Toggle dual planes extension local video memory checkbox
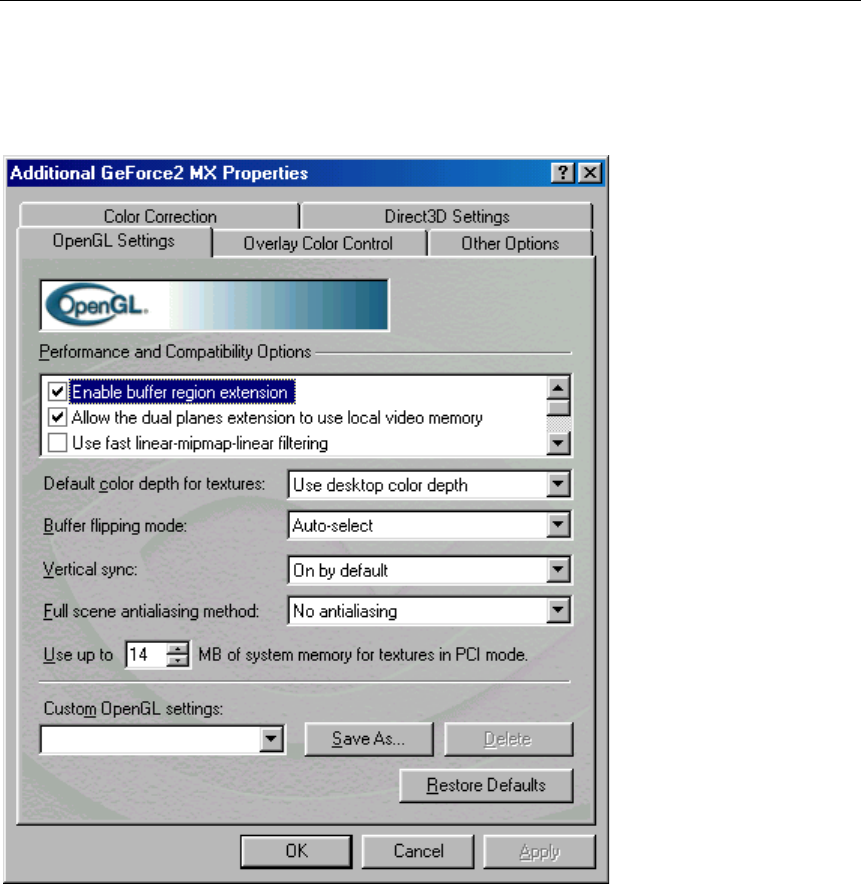861x884 pixels. coord(57,417)
